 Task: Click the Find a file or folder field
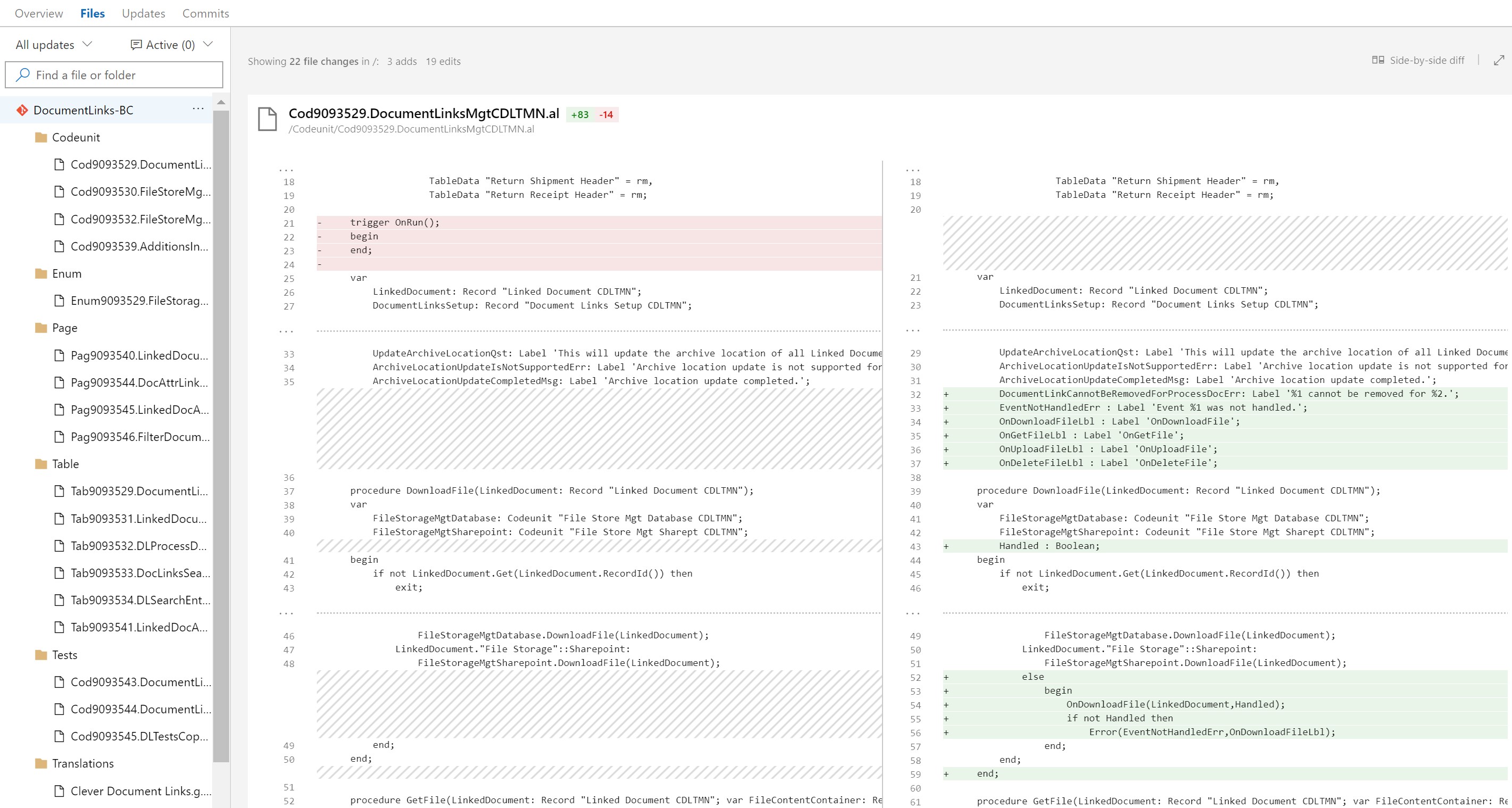click(114, 75)
